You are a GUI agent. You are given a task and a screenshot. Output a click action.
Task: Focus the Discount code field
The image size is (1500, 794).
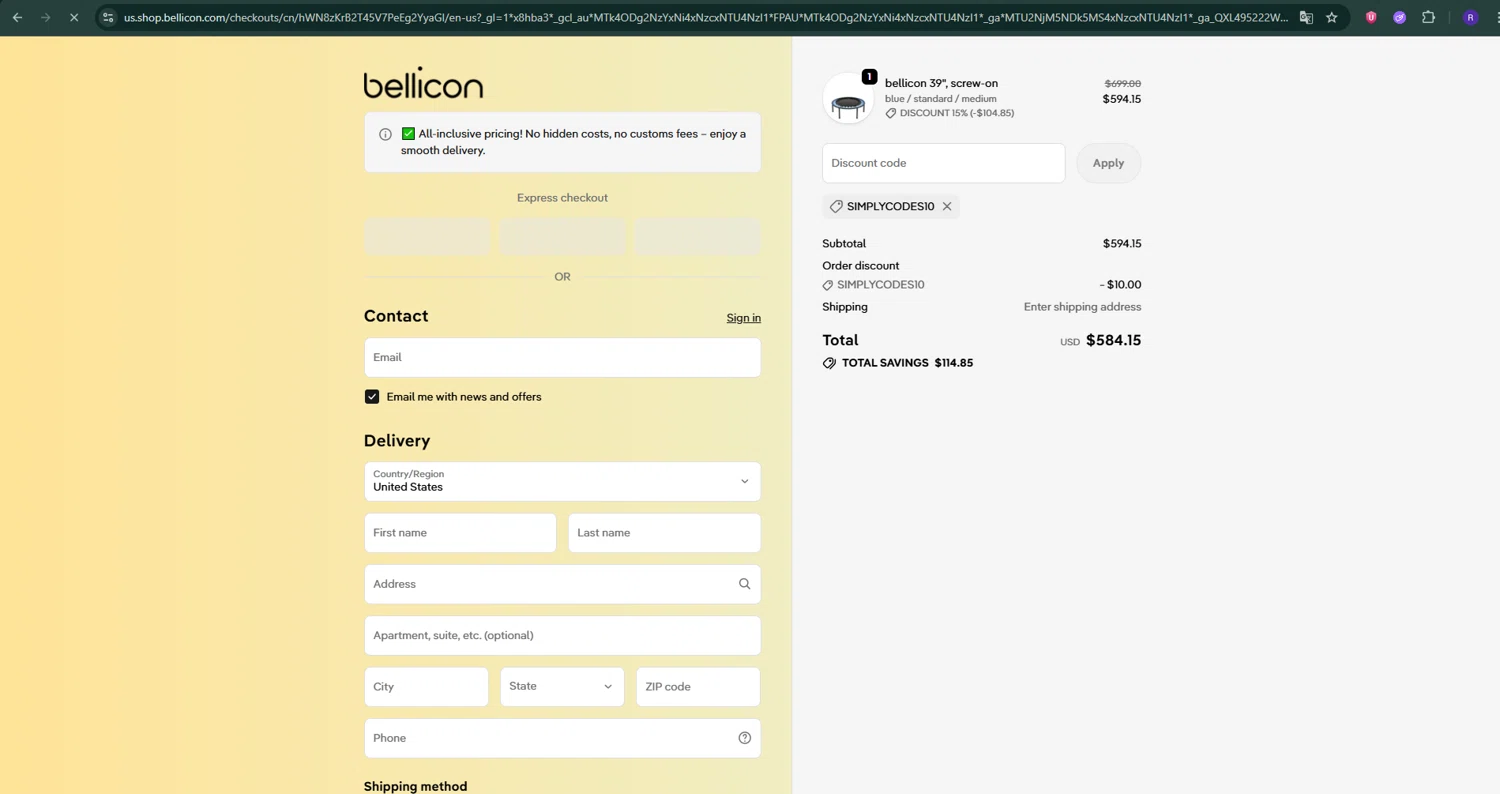coord(943,163)
